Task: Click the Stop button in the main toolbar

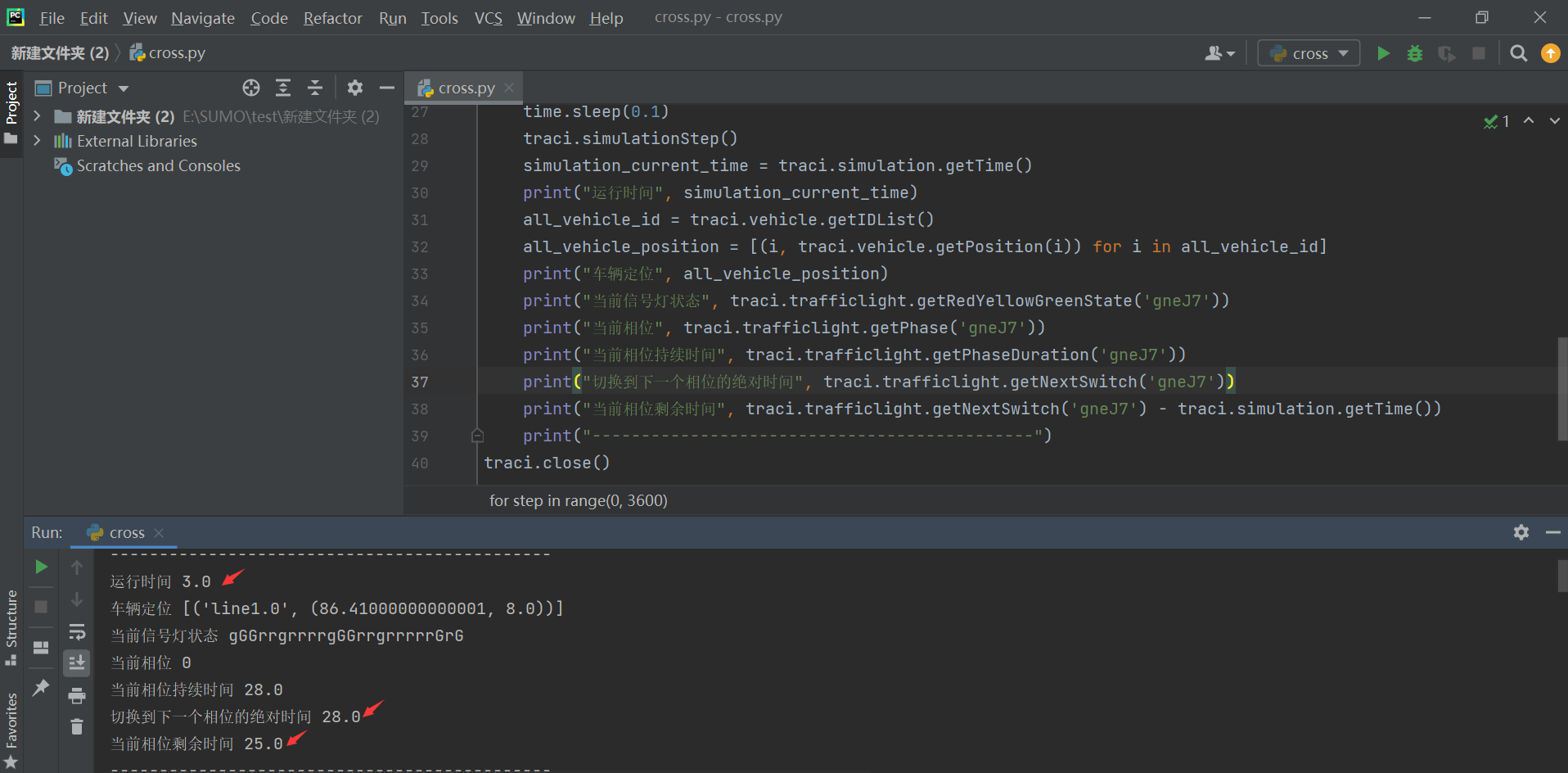Action: (x=1479, y=53)
